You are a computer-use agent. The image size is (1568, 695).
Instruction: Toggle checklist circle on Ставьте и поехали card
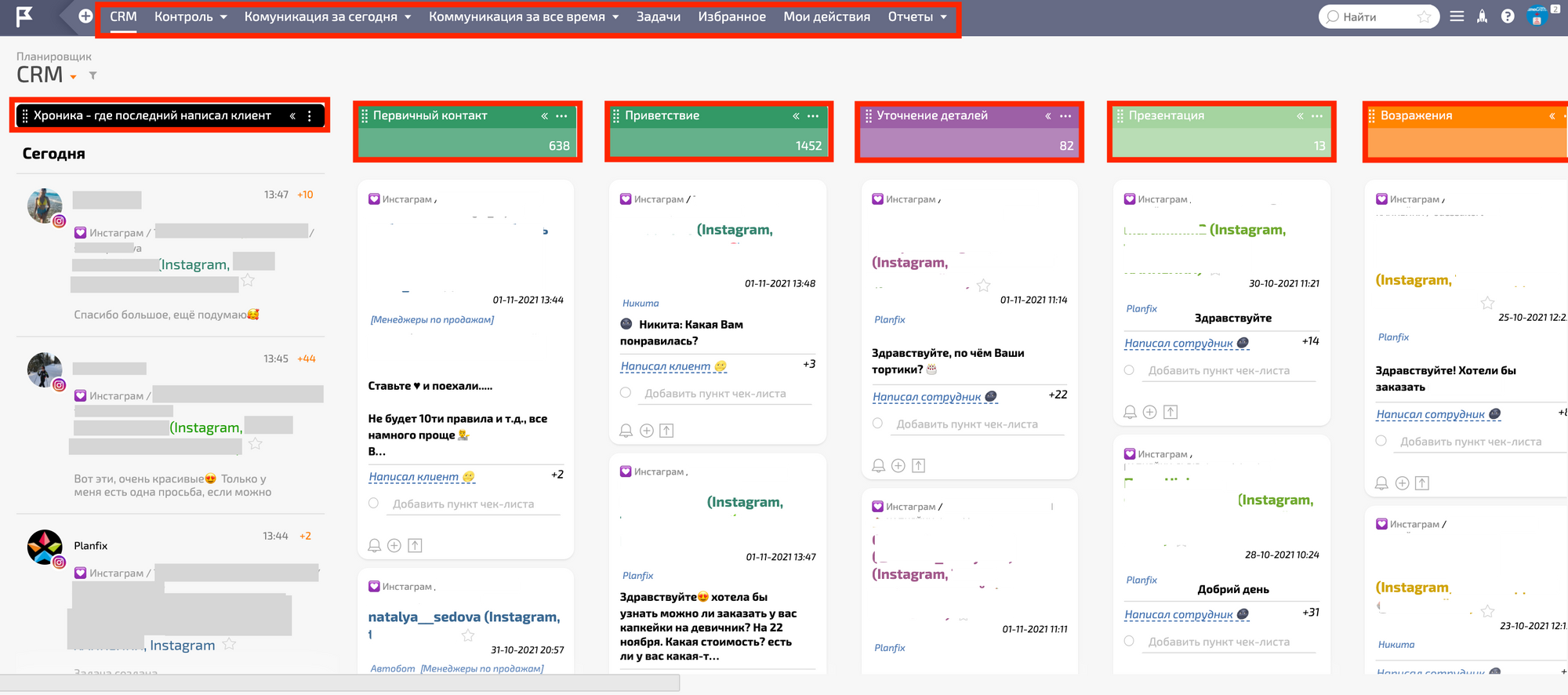pos(374,504)
